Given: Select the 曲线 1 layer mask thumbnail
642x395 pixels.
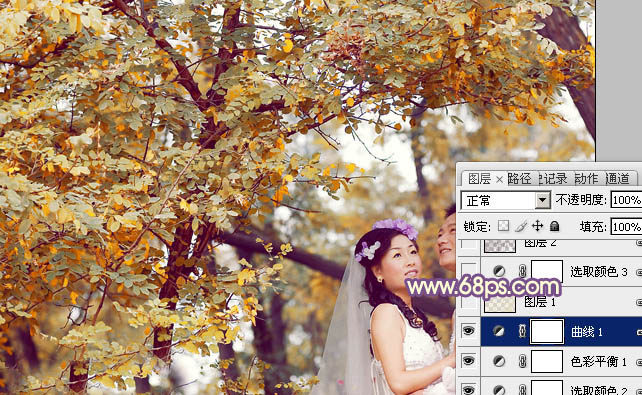Looking at the screenshot, I should click(x=547, y=332).
